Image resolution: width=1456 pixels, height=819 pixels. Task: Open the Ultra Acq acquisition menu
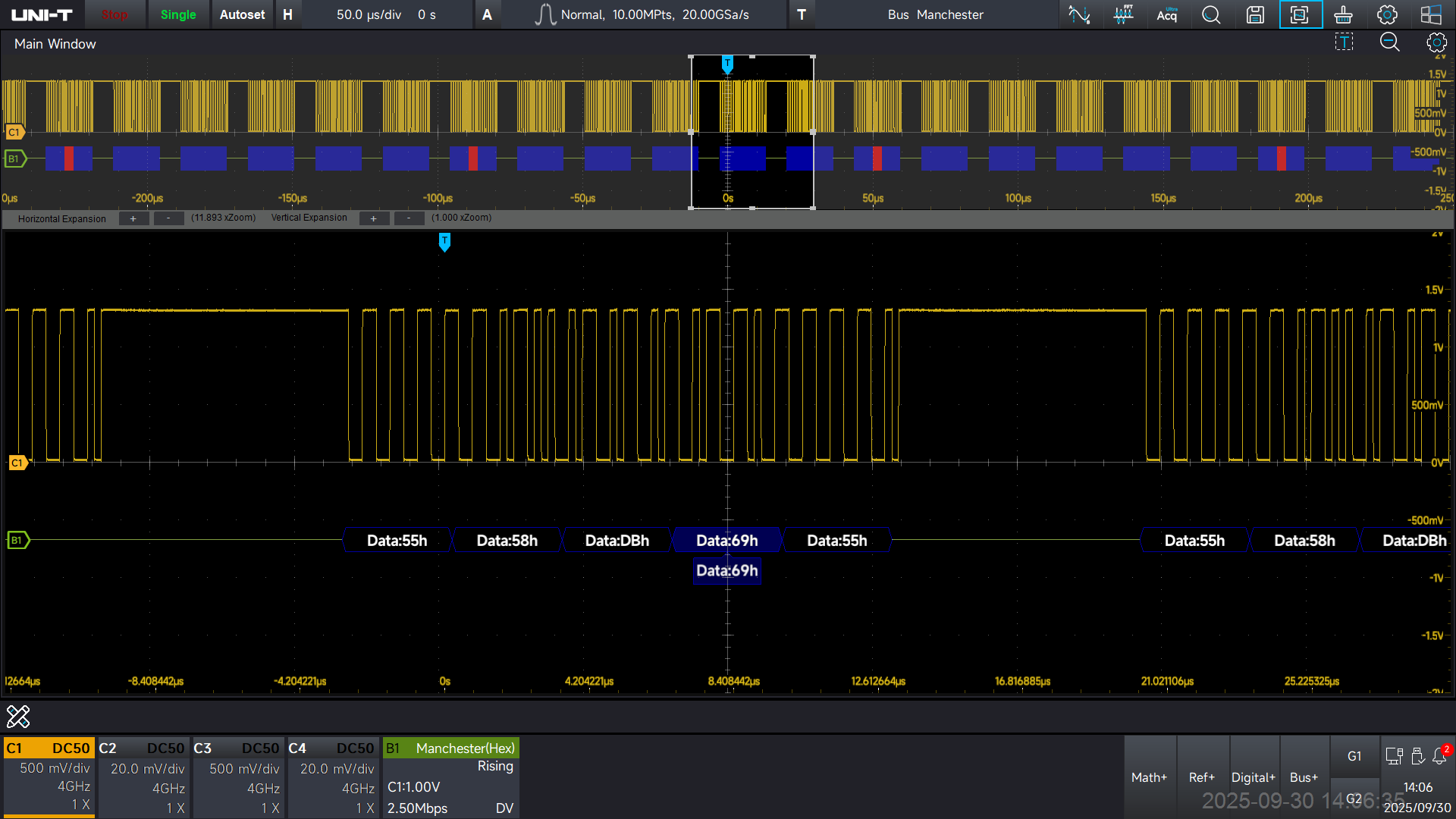point(1167,14)
